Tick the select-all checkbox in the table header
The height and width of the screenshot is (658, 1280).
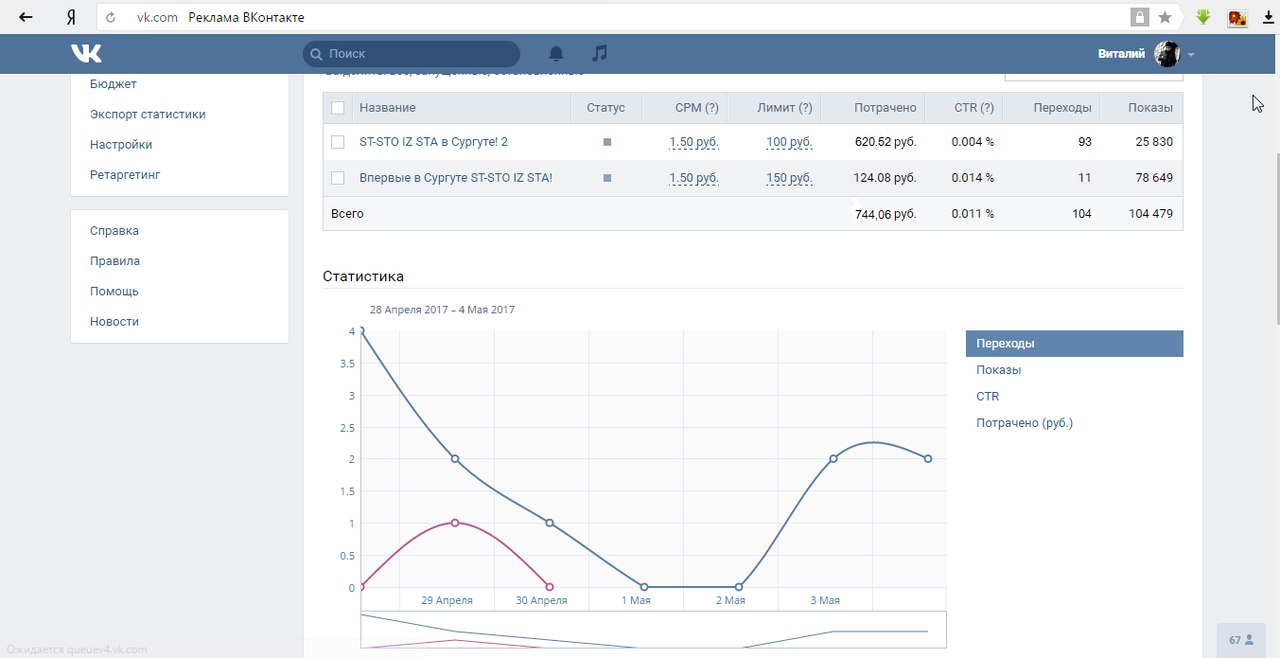(338, 108)
